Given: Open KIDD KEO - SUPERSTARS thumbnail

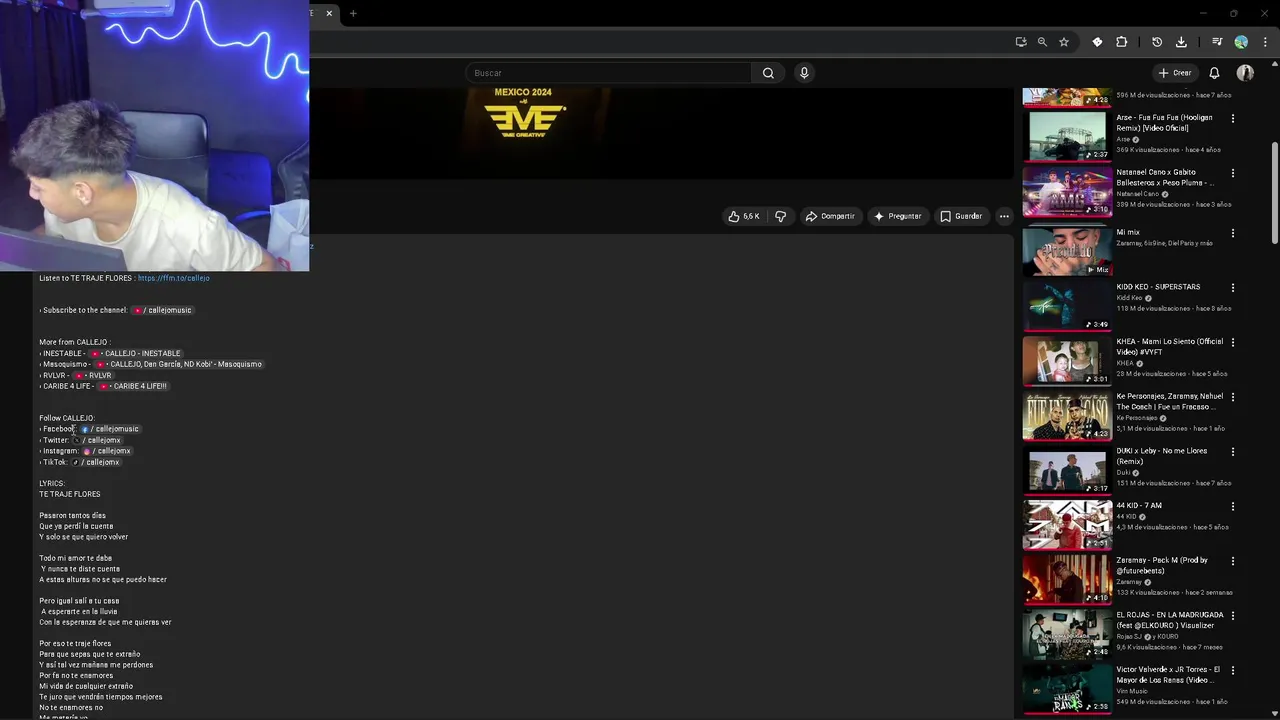Looking at the screenshot, I should point(1067,306).
